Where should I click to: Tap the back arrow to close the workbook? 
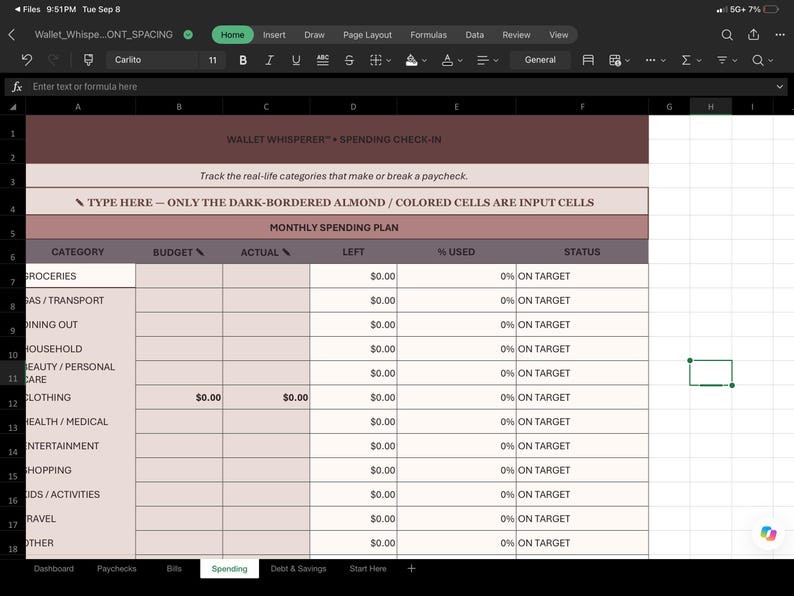point(12,35)
